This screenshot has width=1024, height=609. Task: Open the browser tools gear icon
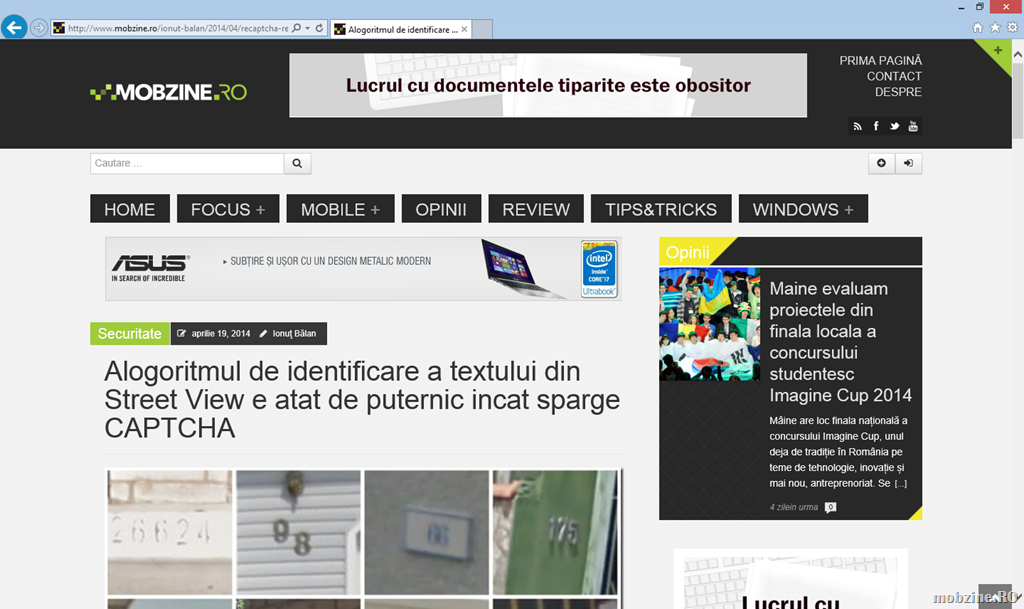1011,28
